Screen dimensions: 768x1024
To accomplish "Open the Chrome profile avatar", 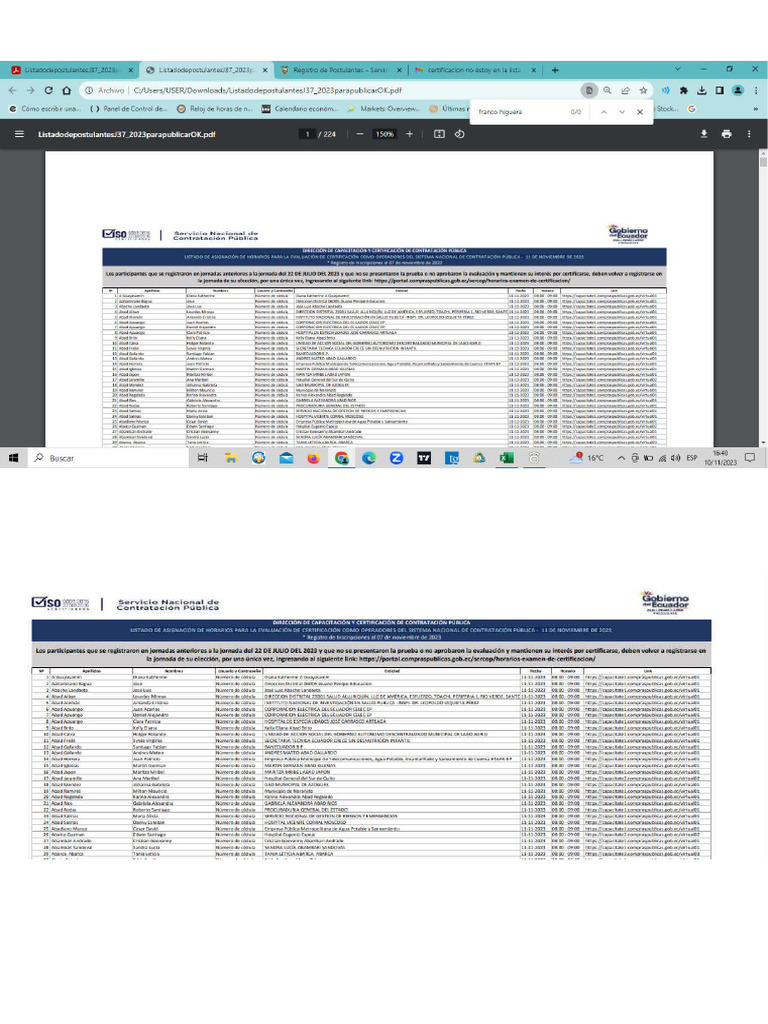I will coord(738,90).
